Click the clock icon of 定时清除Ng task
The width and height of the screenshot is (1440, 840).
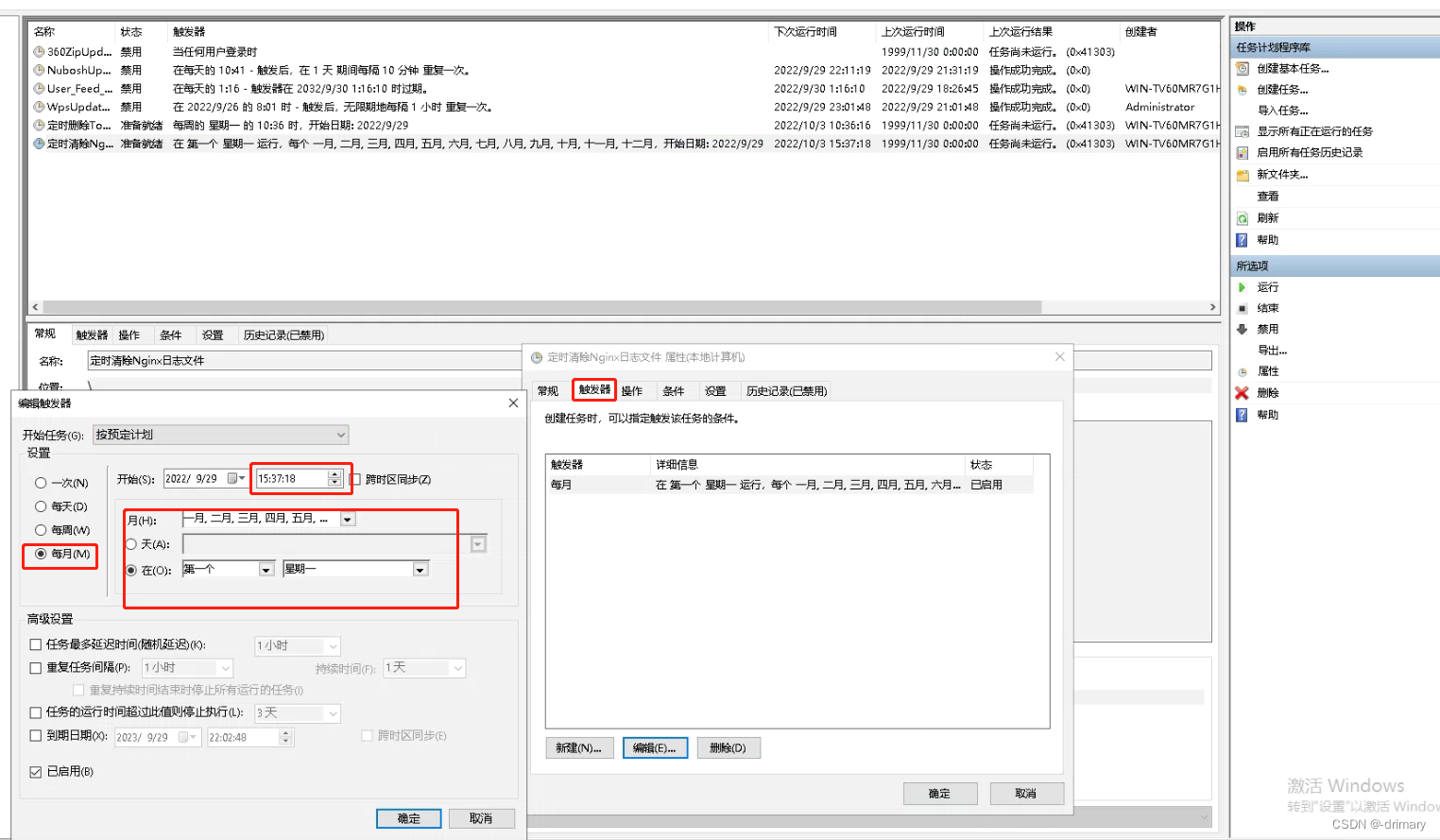coord(39,144)
